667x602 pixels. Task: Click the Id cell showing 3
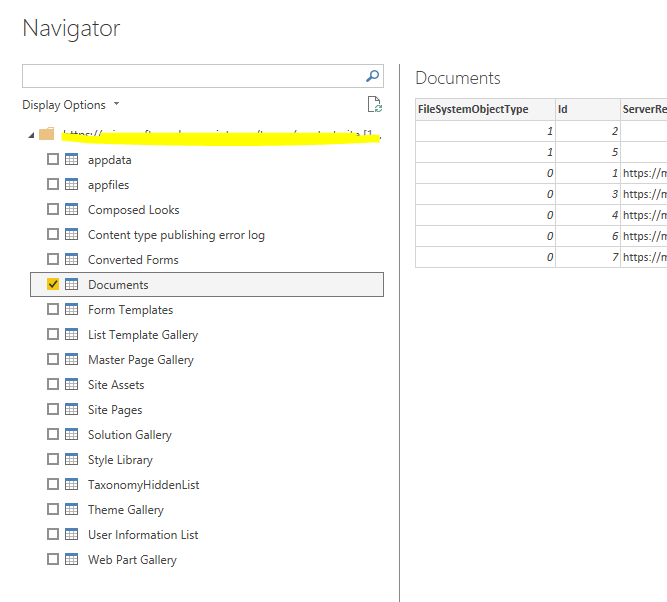click(587, 194)
